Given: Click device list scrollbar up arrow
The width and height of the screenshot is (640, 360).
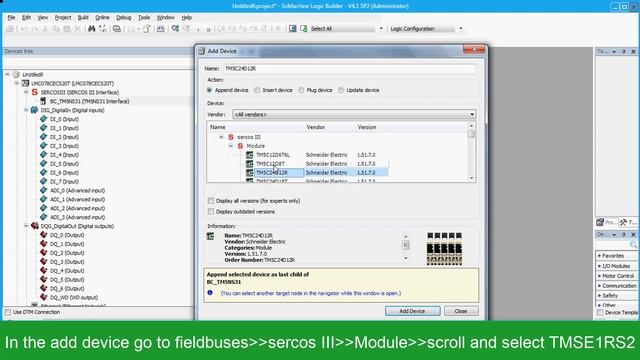Looking at the screenshot, I should pos(471,126).
